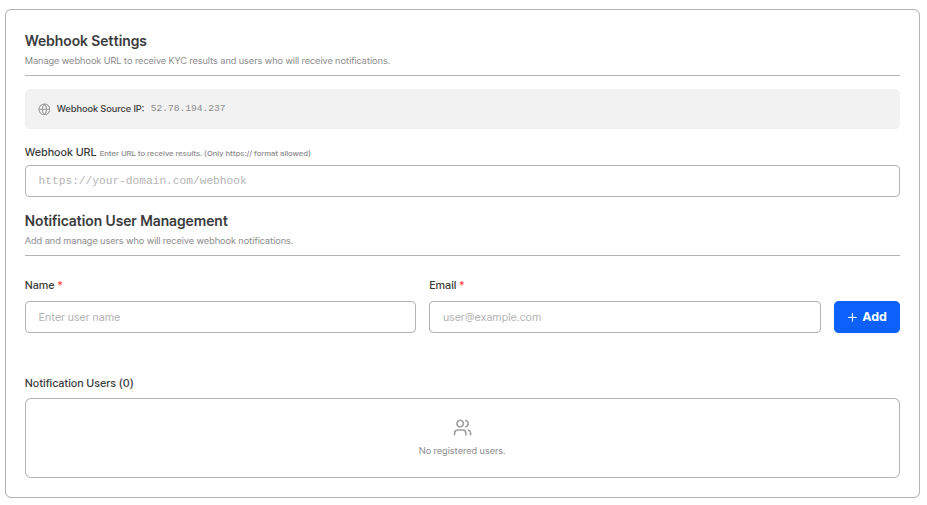This screenshot has height=505, width=927.
Task: Click 'Manage webhook URL to receive KYC results' description
Action: [x=207, y=61]
